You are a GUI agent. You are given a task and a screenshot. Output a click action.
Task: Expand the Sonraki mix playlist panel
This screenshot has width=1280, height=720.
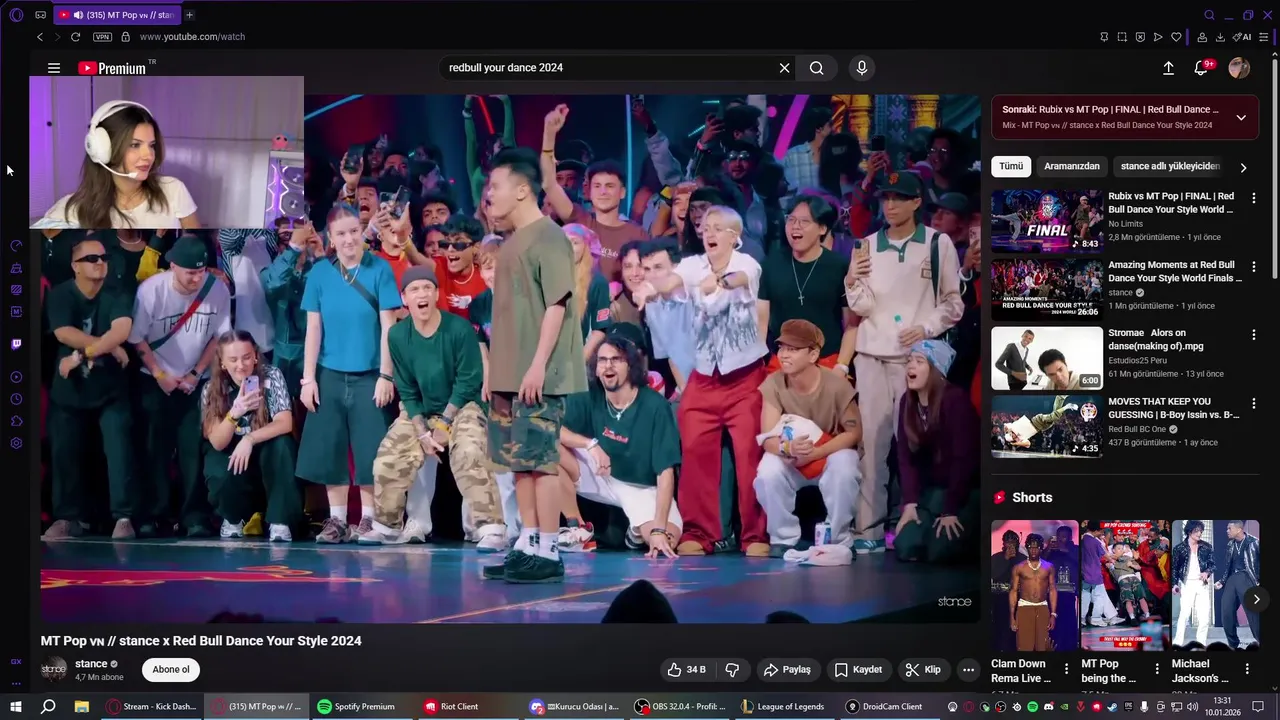tap(1241, 117)
